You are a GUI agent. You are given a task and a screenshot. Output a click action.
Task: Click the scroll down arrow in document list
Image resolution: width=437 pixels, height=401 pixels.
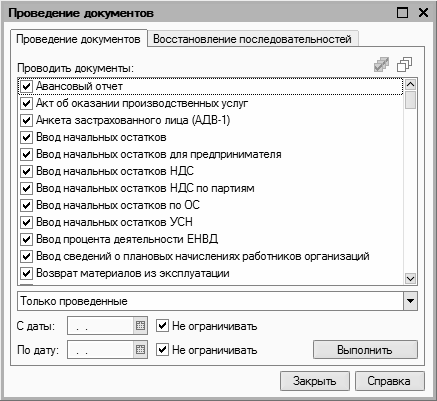click(410, 278)
